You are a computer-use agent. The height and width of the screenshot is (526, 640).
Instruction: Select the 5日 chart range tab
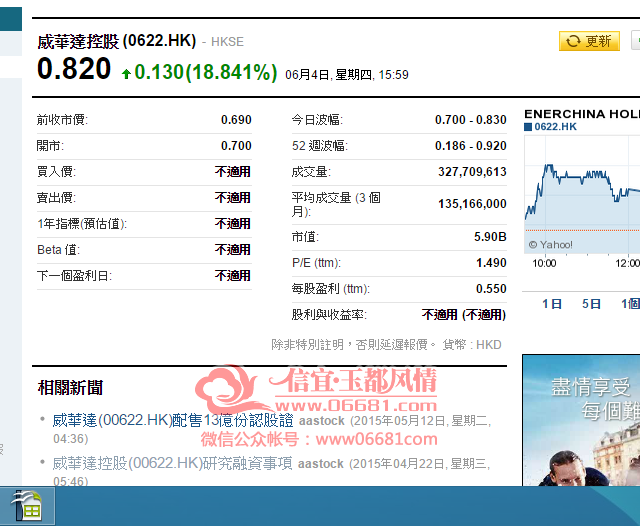[591, 304]
